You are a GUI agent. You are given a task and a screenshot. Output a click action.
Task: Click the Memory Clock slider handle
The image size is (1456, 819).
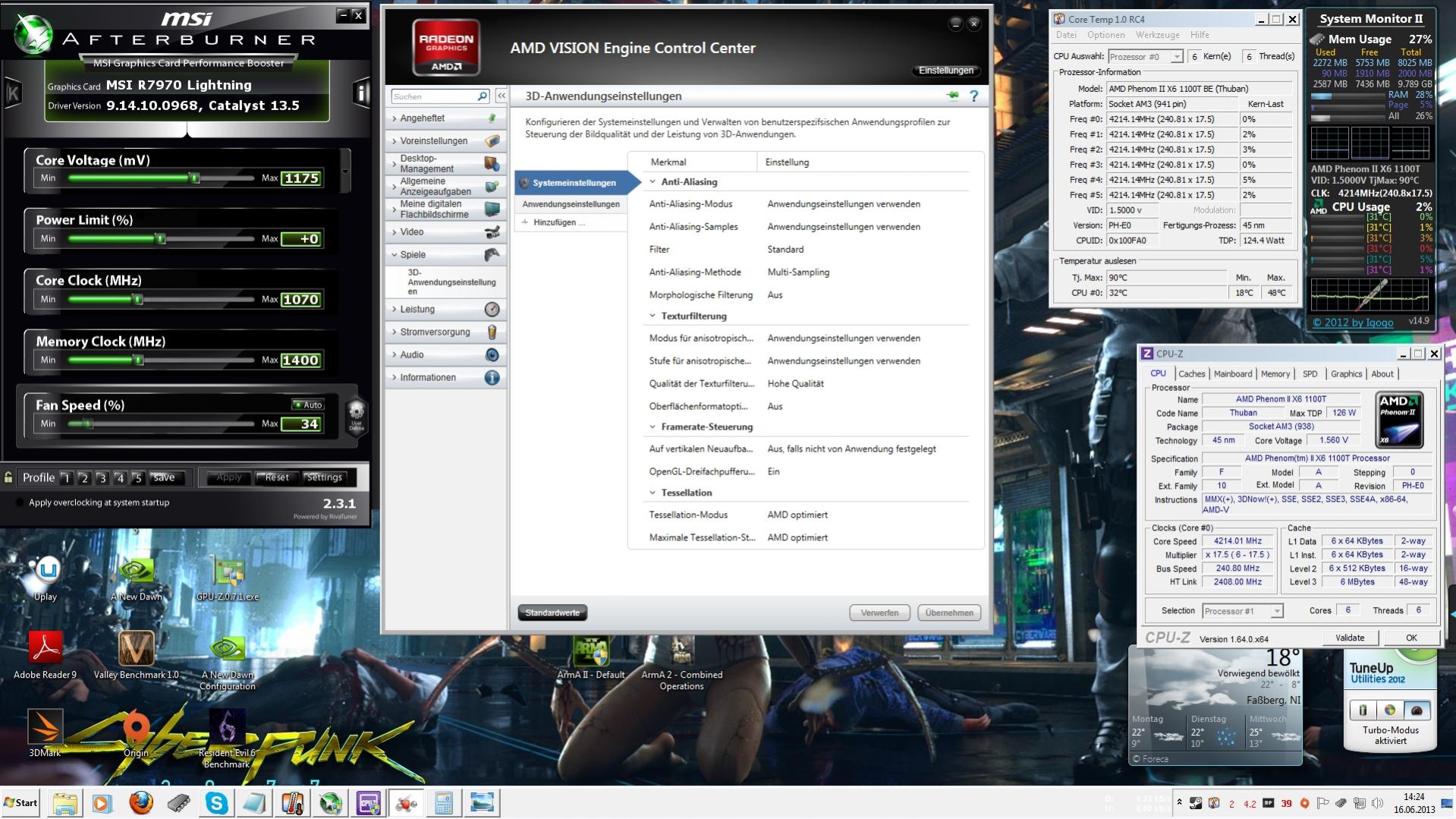(x=138, y=361)
